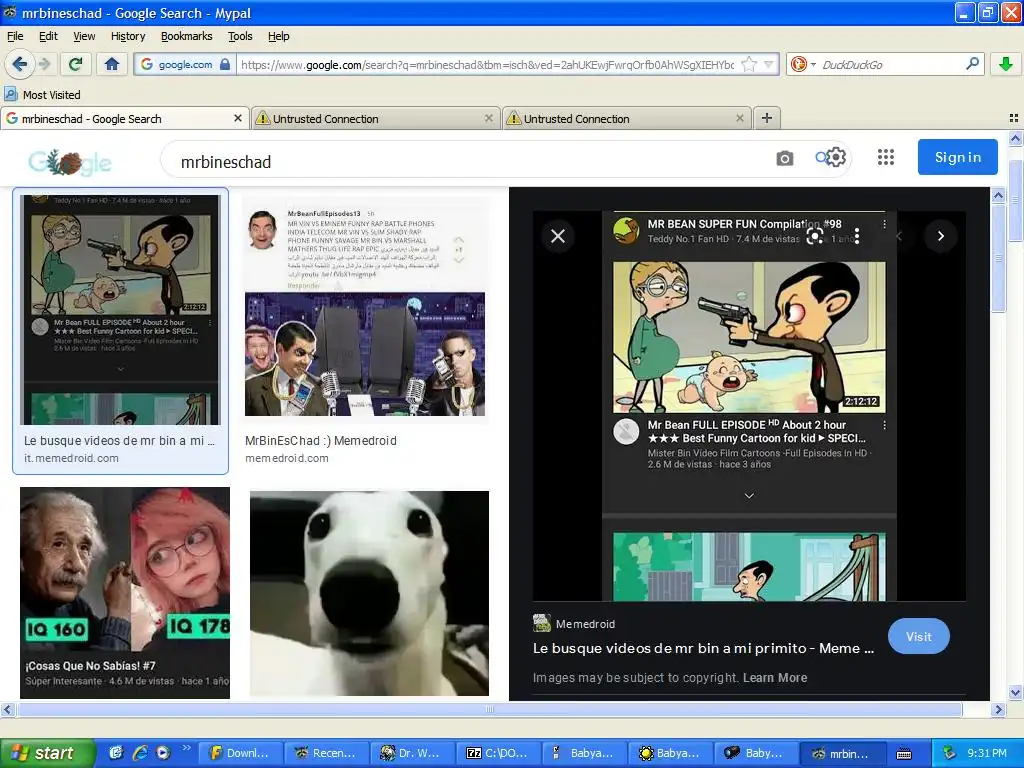
Task: Close the image preview panel with X
Action: pos(558,236)
